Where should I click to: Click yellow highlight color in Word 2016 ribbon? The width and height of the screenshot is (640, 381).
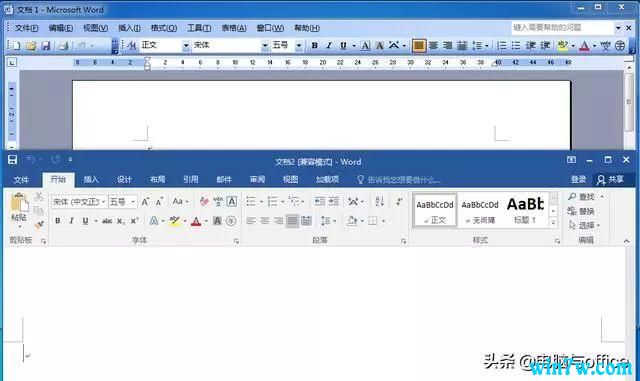(x=175, y=221)
